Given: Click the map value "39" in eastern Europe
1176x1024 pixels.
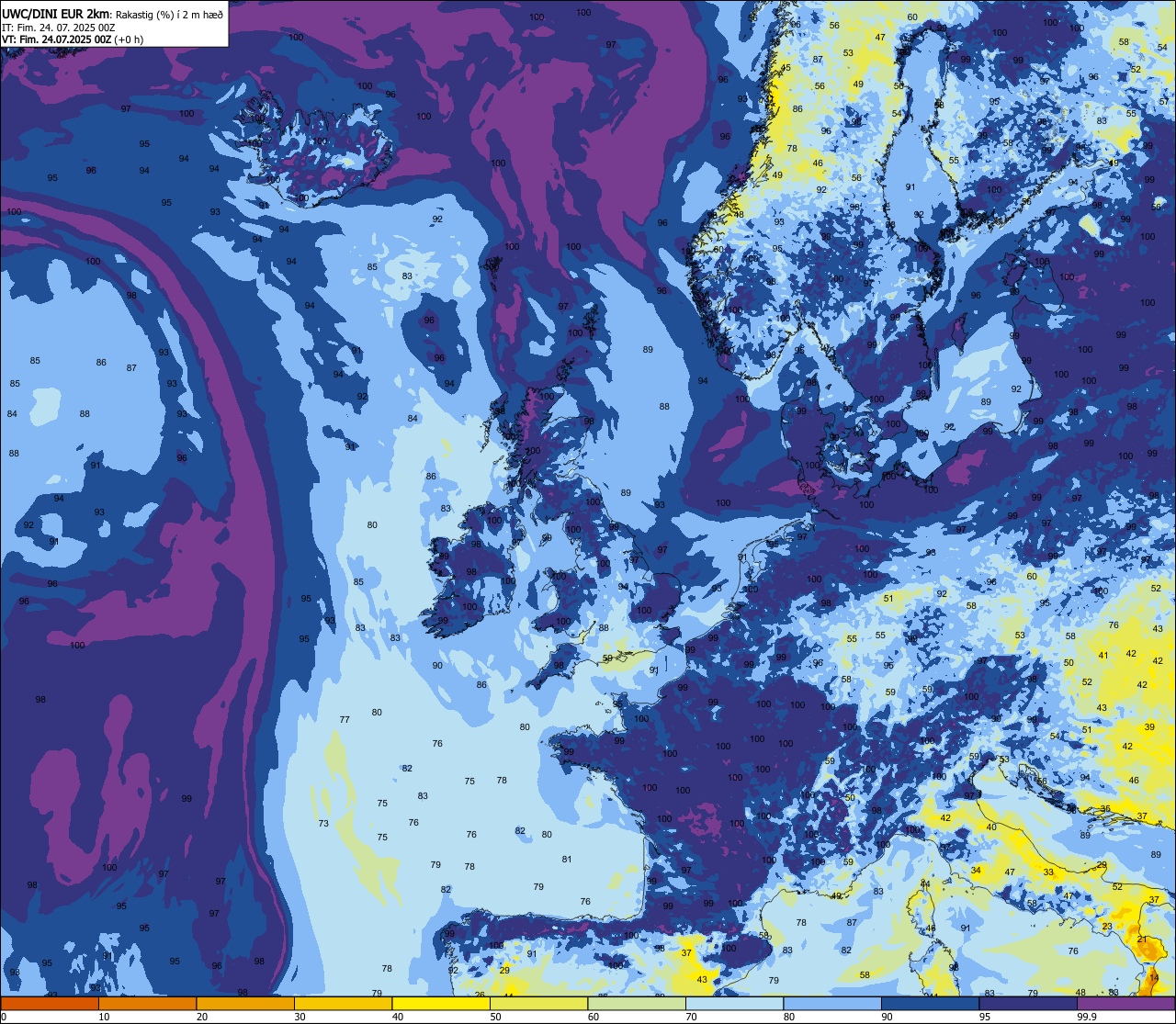Looking at the screenshot, I should pyautogui.click(x=1149, y=727).
